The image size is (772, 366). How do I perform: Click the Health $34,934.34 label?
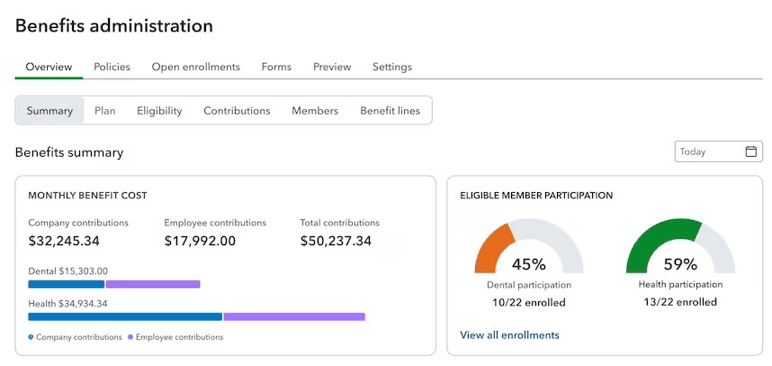click(68, 303)
